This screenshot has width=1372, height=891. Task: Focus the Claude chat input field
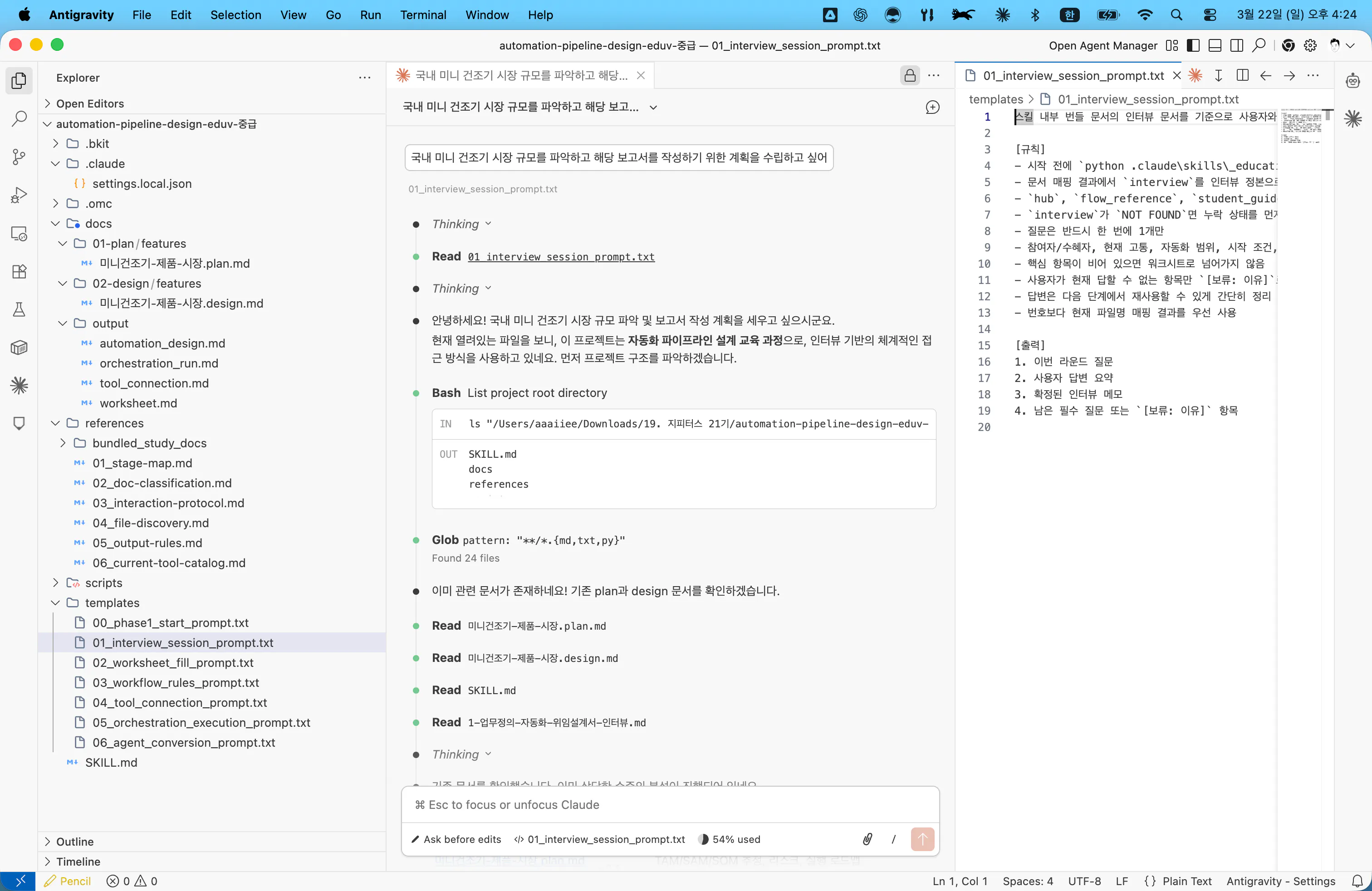click(x=669, y=805)
